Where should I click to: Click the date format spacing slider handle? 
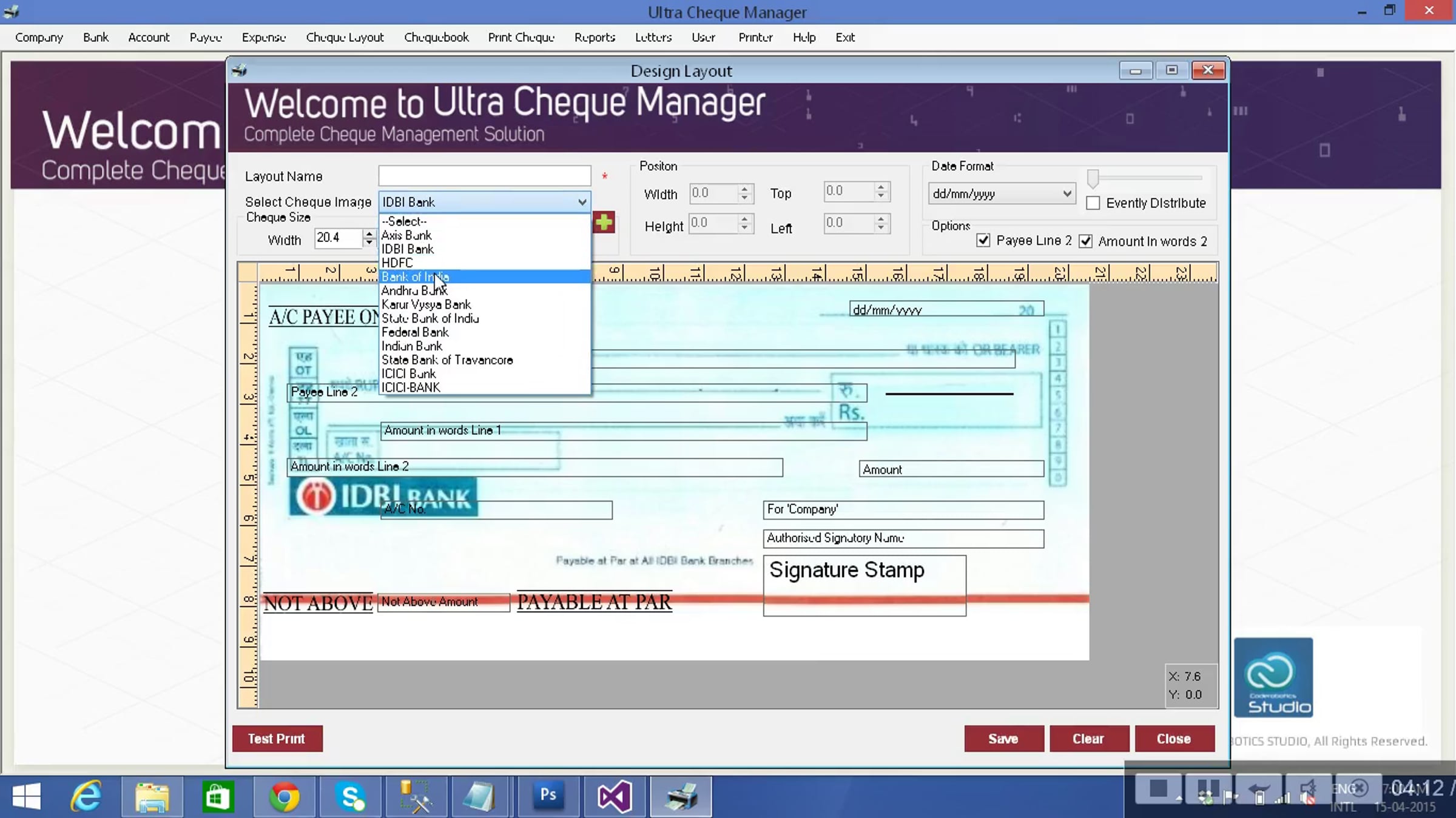click(x=1093, y=178)
